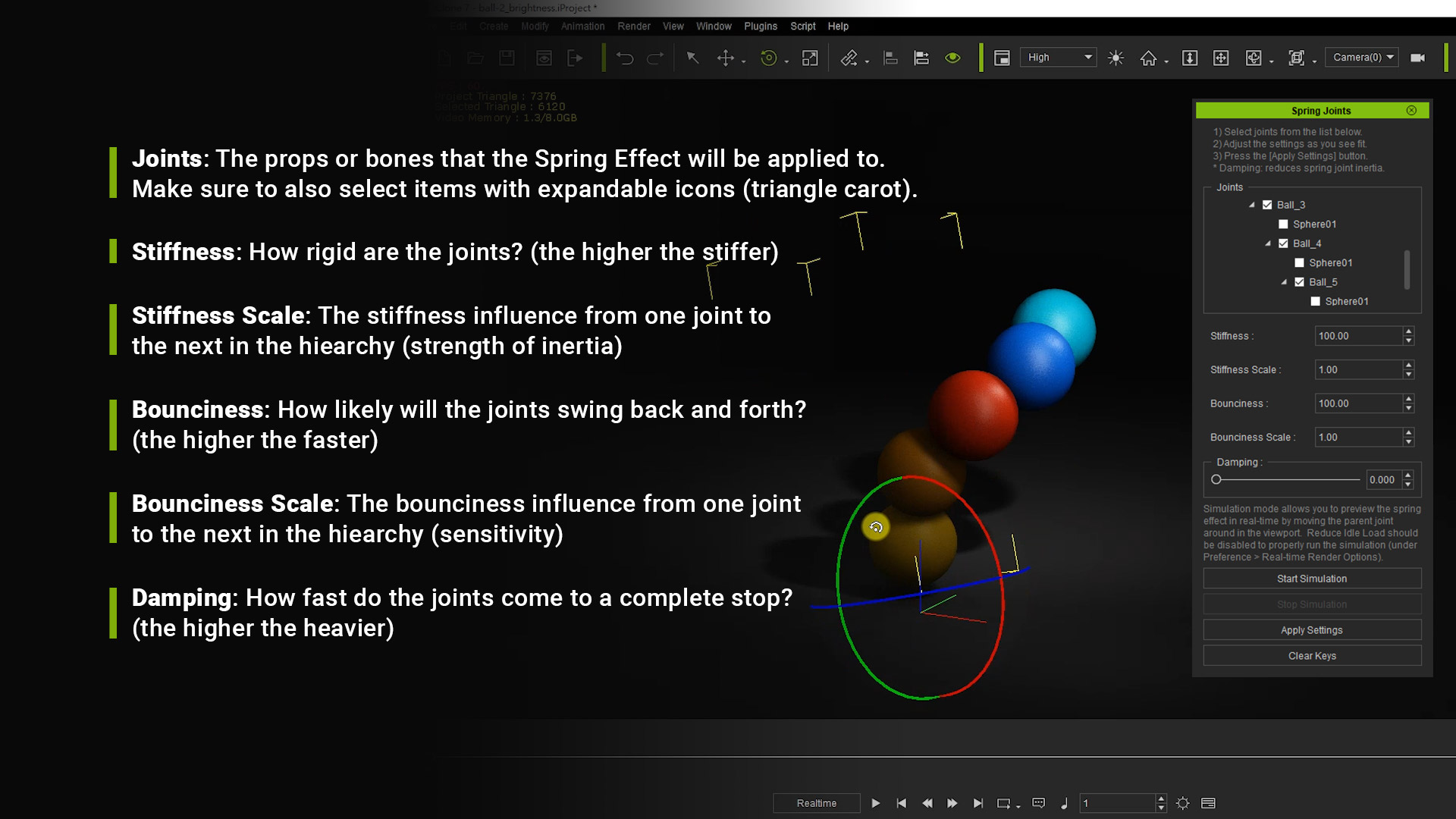Click the camera record icon

1417,58
